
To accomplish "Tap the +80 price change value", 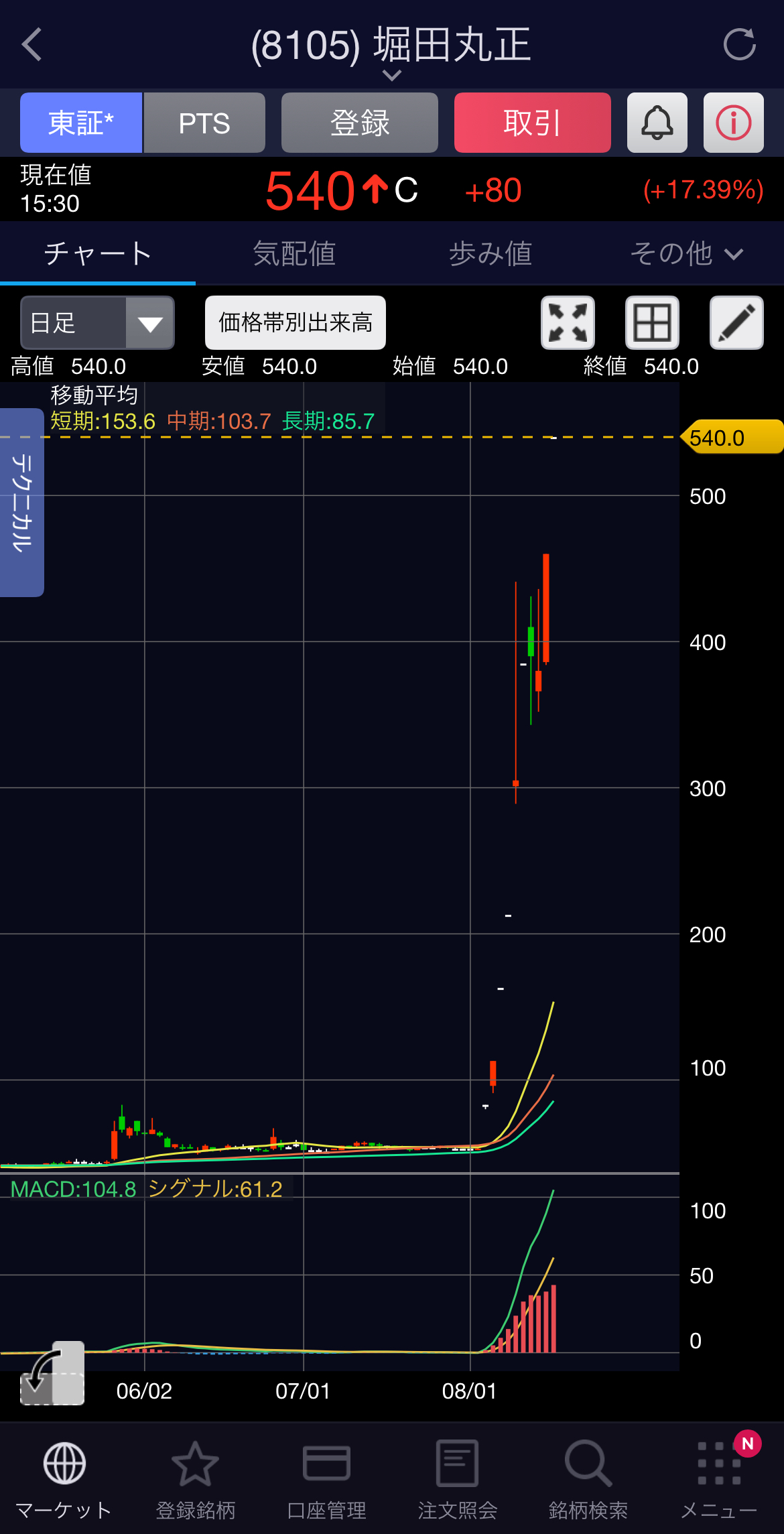I will click(493, 190).
